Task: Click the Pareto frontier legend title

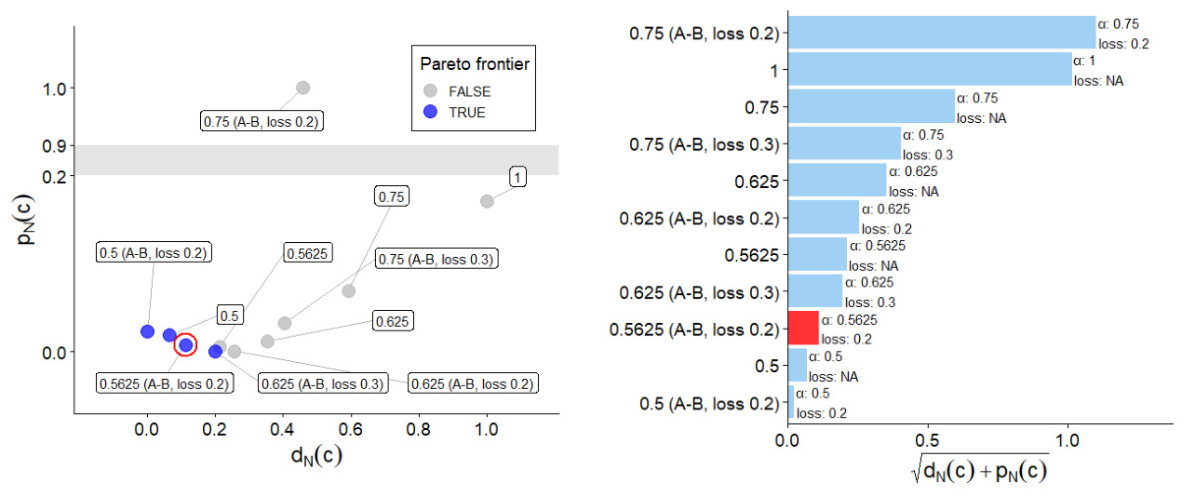Action: point(474,65)
